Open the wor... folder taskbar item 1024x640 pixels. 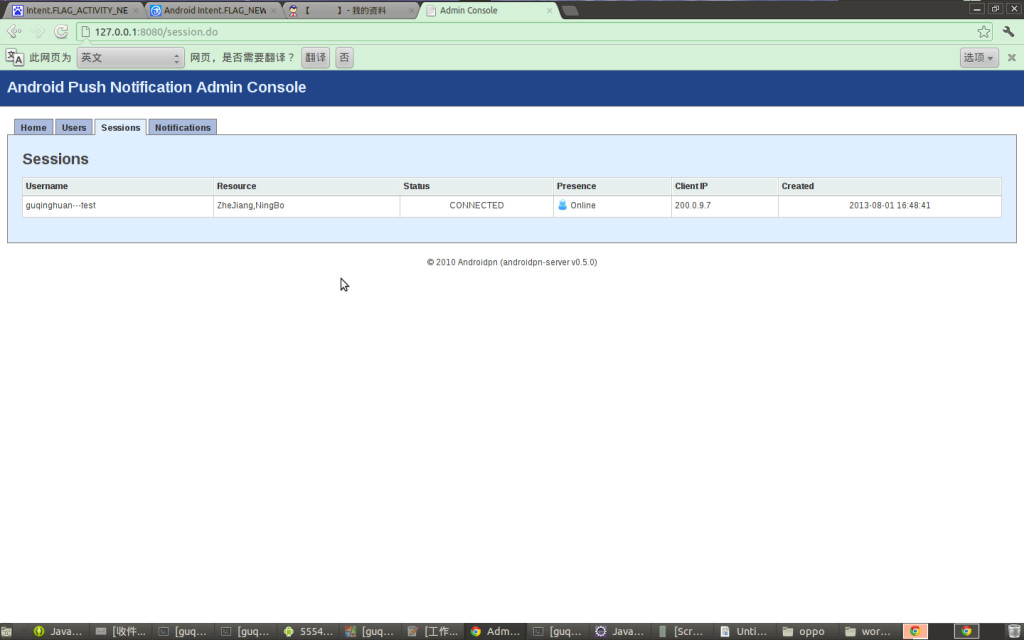868,632
